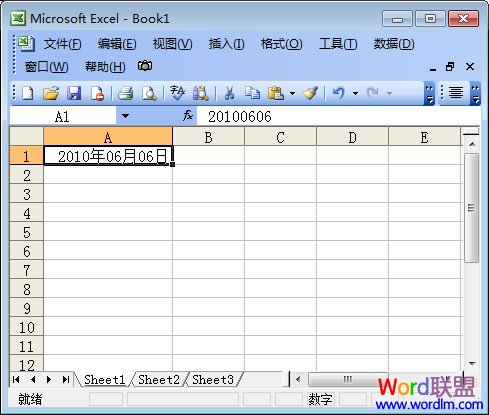489x415 pixels.
Task: Cut selection with scissors icon
Action: tap(229, 93)
